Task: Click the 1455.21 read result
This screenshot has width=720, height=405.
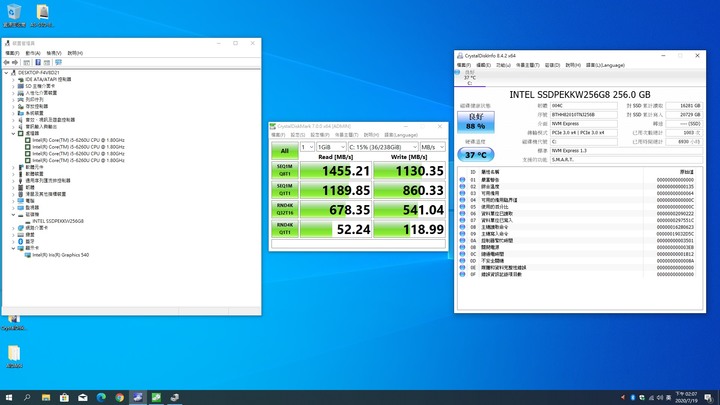Action: point(335,171)
